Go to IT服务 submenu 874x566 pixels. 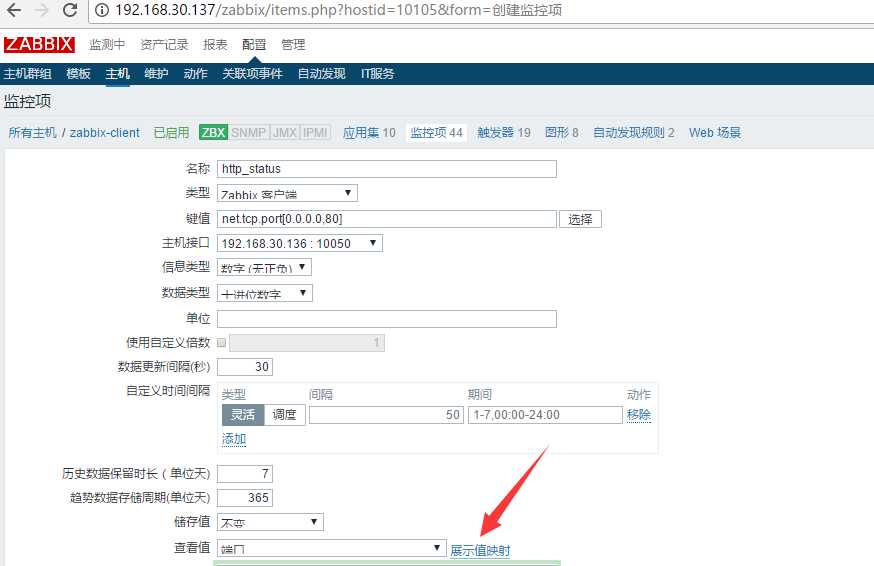pyautogui.click(x=377, y=74)
